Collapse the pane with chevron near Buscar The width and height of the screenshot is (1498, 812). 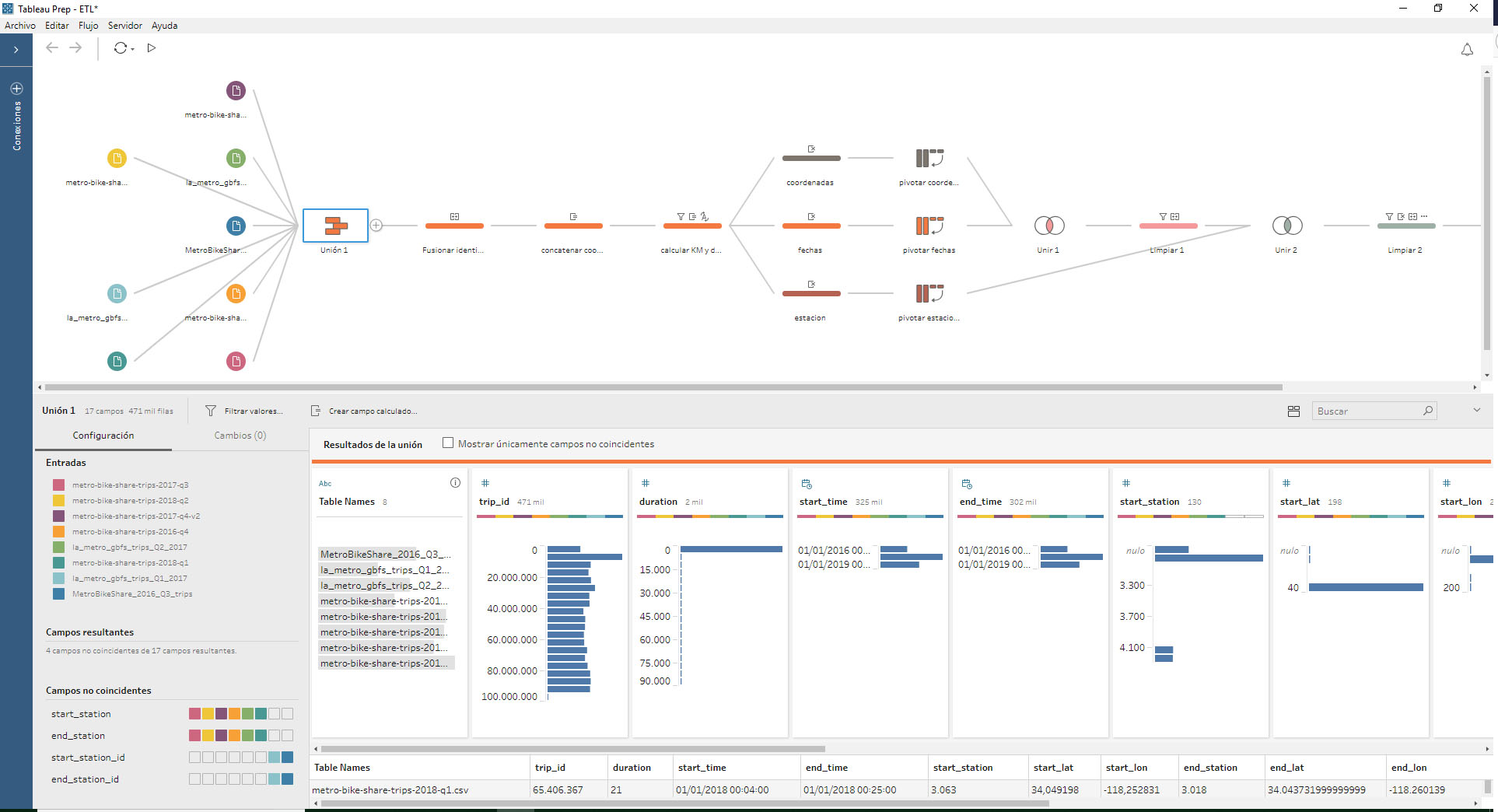tap(1476, 410)
